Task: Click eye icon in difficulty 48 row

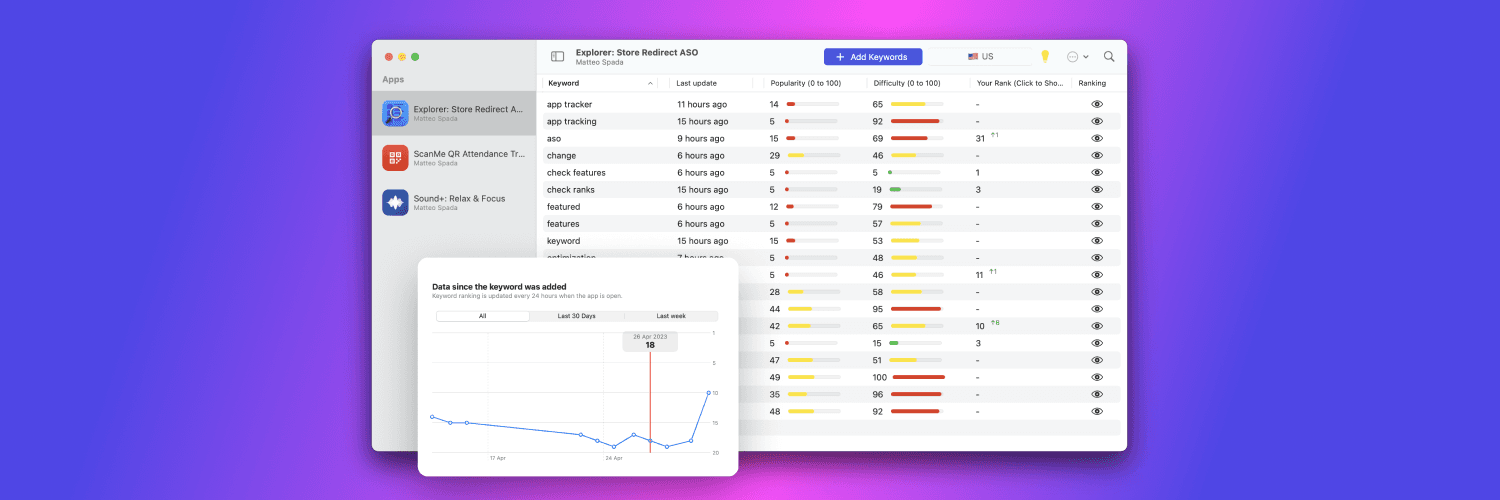Action: point(1097,257)
